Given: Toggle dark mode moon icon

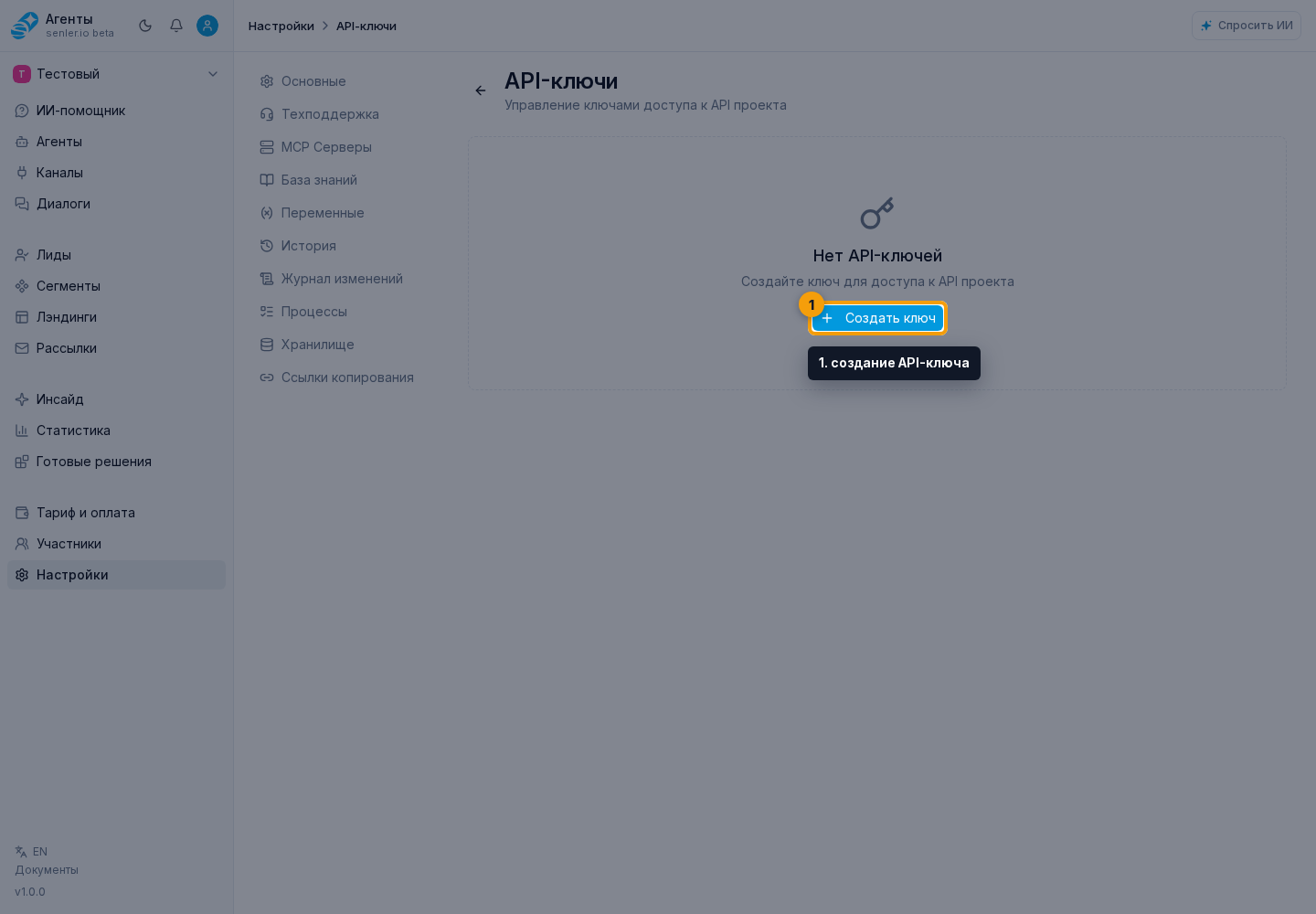Looking at the screenshot, I should 145,26.
